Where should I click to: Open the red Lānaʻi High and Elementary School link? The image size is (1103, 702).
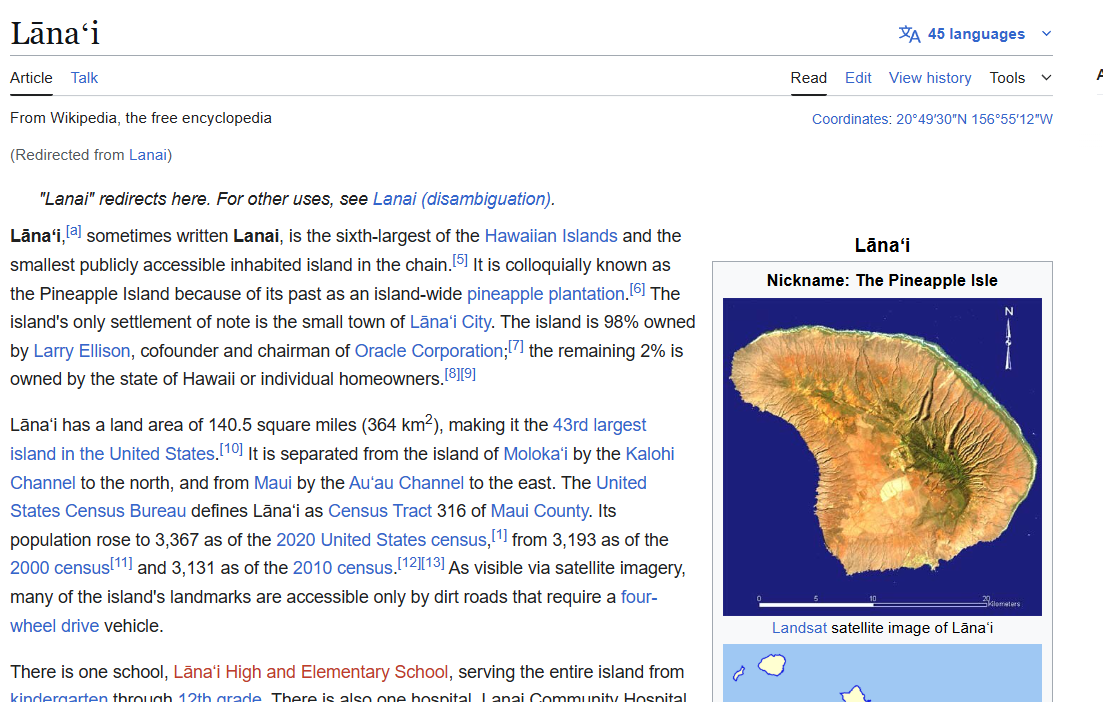point(310,672)
